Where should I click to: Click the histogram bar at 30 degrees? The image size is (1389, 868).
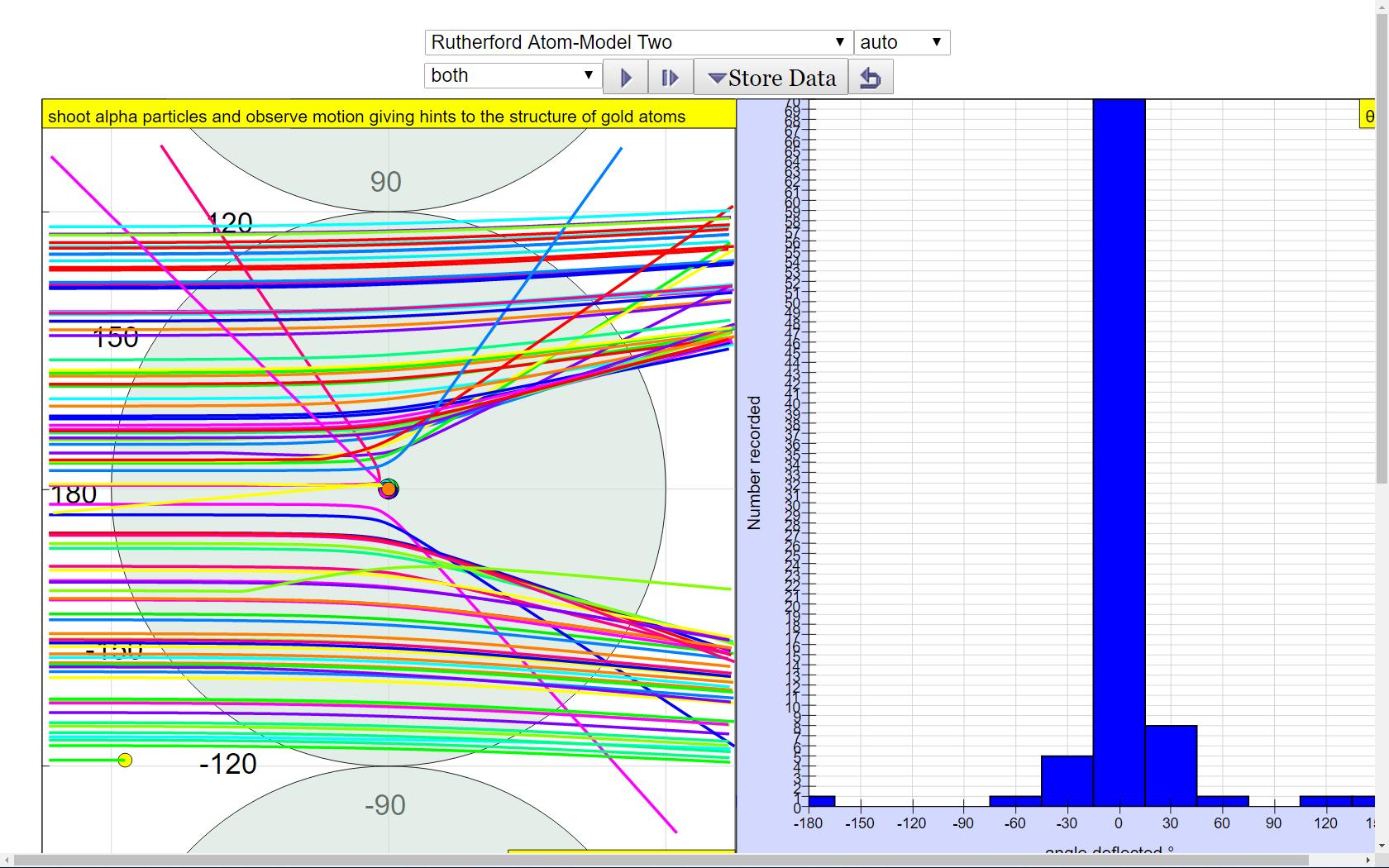1171,765
